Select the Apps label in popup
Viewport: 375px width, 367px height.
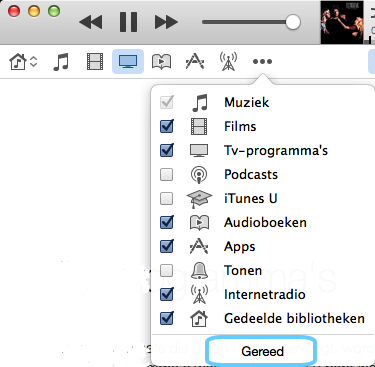240,247
